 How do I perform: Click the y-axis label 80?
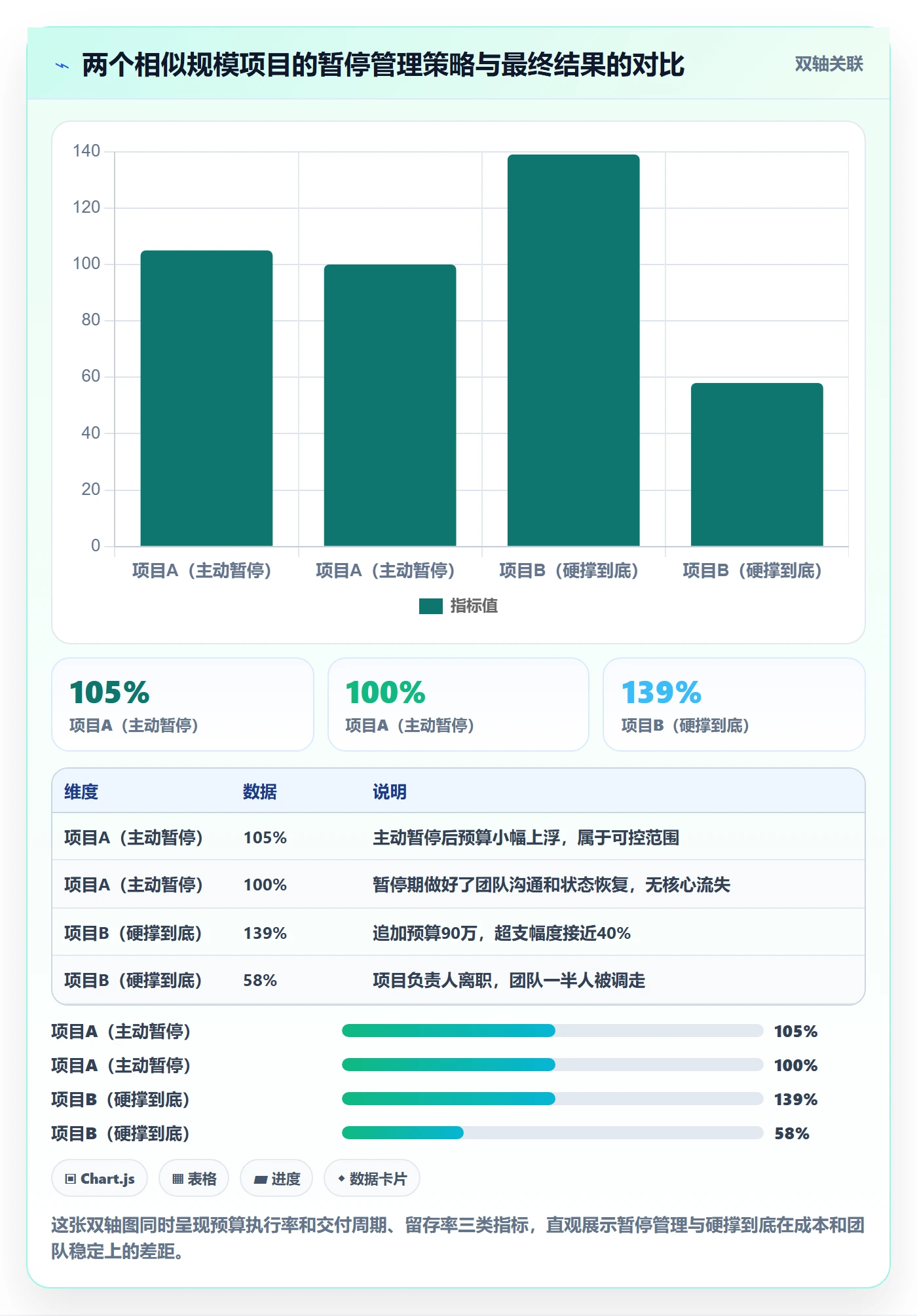click(91, 320)
